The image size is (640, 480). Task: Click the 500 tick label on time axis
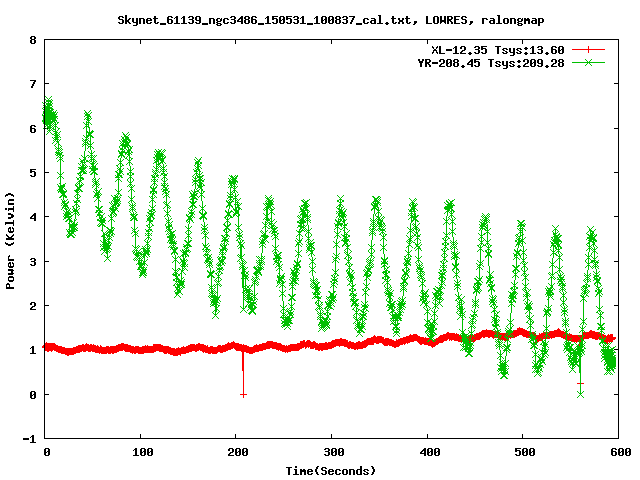pyautogui.click(x=523, y=453)
